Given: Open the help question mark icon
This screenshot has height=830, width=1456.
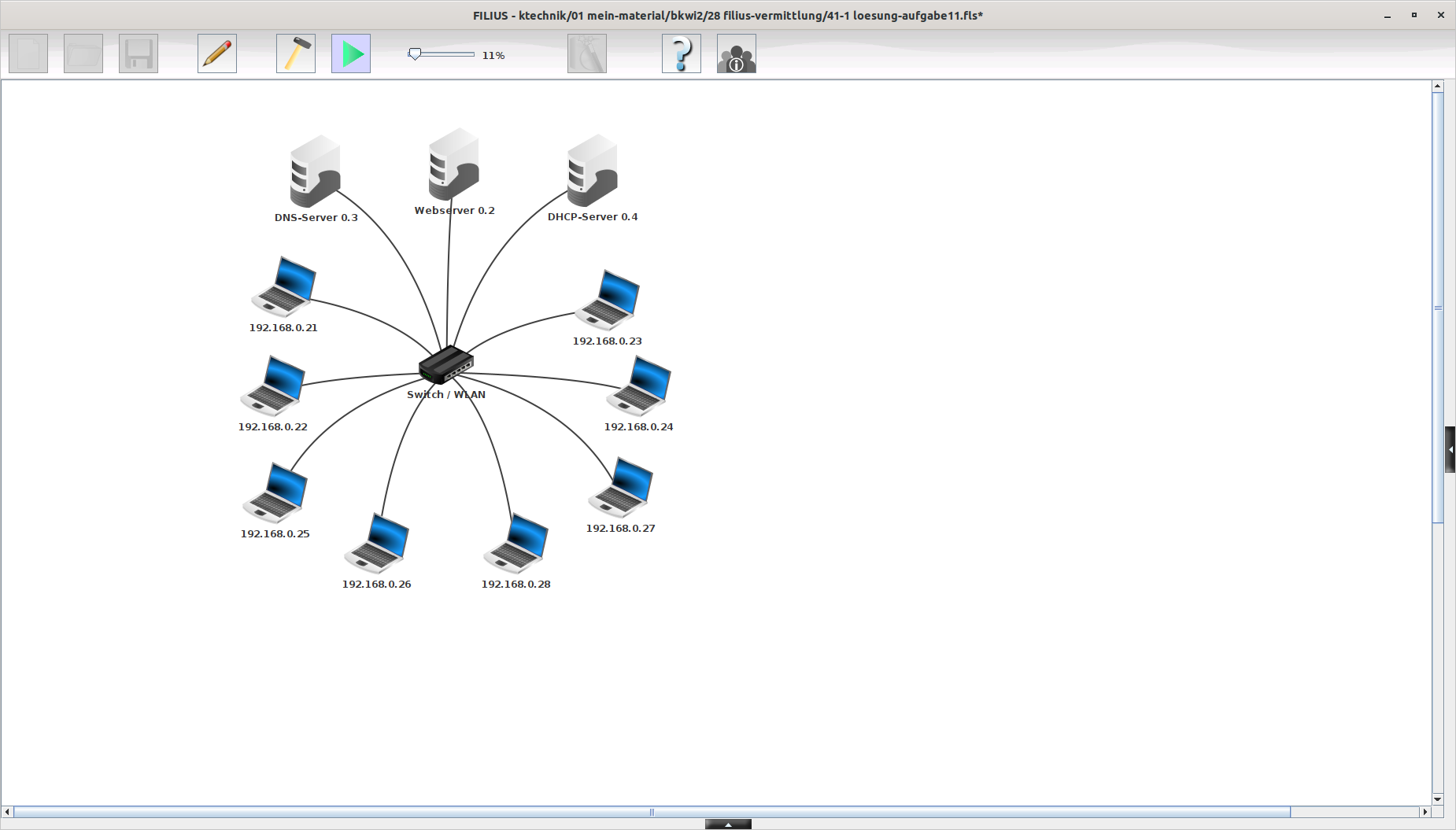Looking at the screenshot, I should pyautogui.click(x=682, y=54).
